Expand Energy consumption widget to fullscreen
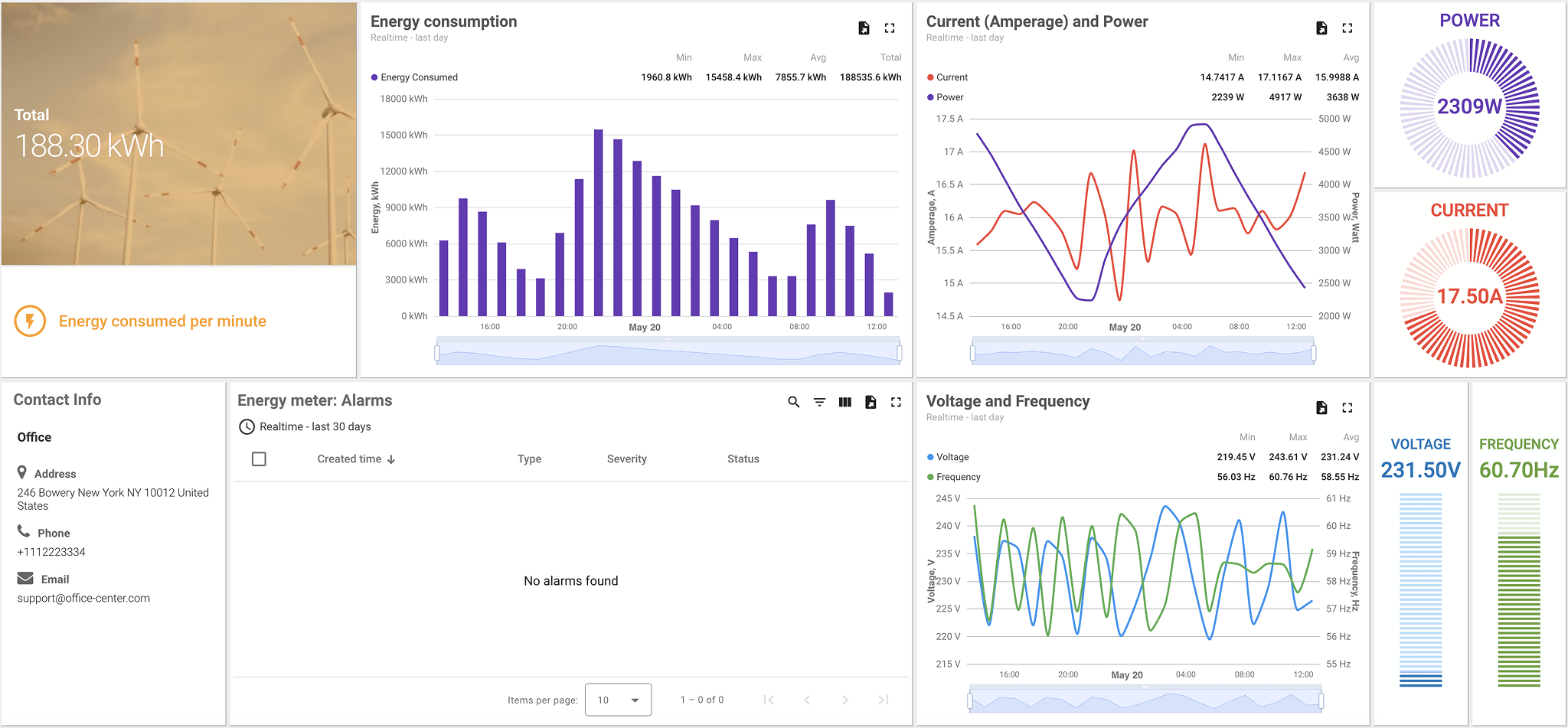 pos(890,28)
